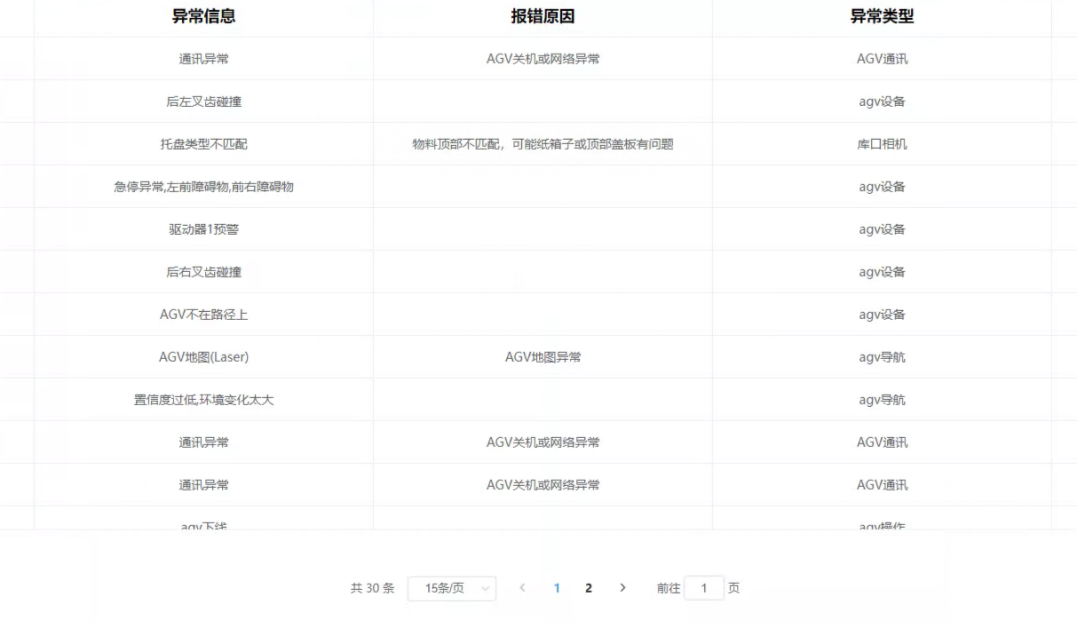Click the 急停异常,左前障碍物 entry
This screenshot has width=1077, height=623.
[x=204, y=187]
